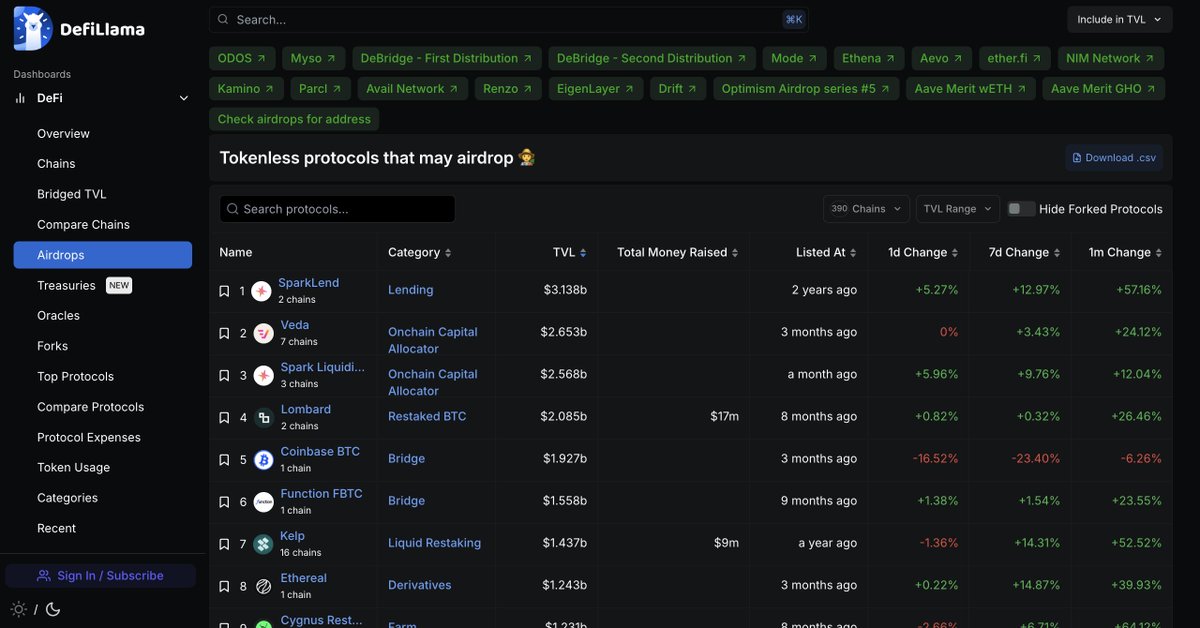Open the Ethena airdrop link
Image resolution: width=1200 pixels, height=628 pixels.
[869, 58]
